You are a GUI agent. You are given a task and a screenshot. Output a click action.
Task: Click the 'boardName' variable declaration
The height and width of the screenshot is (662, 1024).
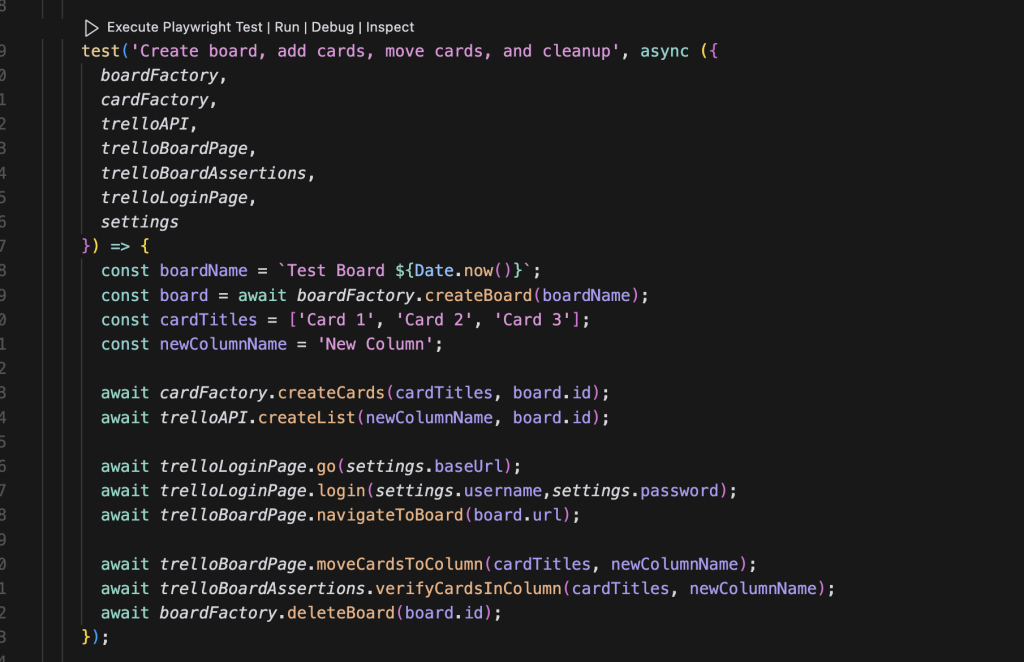[x=204, y=271]
